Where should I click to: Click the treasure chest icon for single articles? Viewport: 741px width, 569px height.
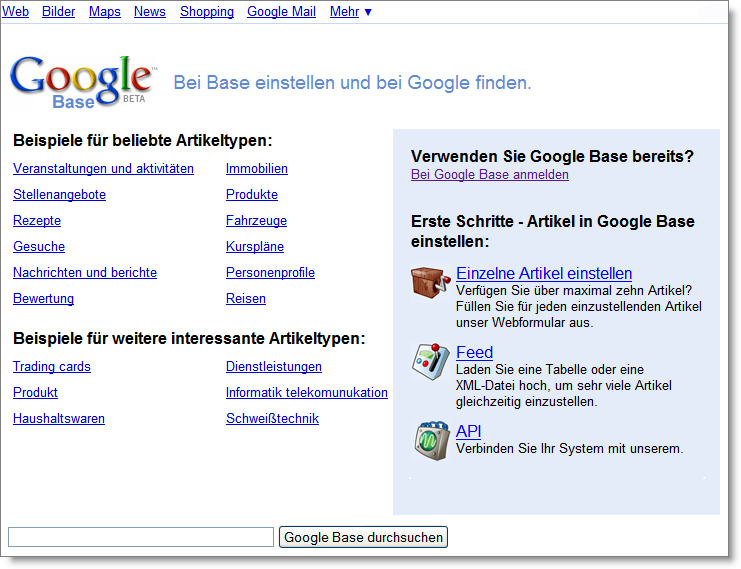(431, 282)
